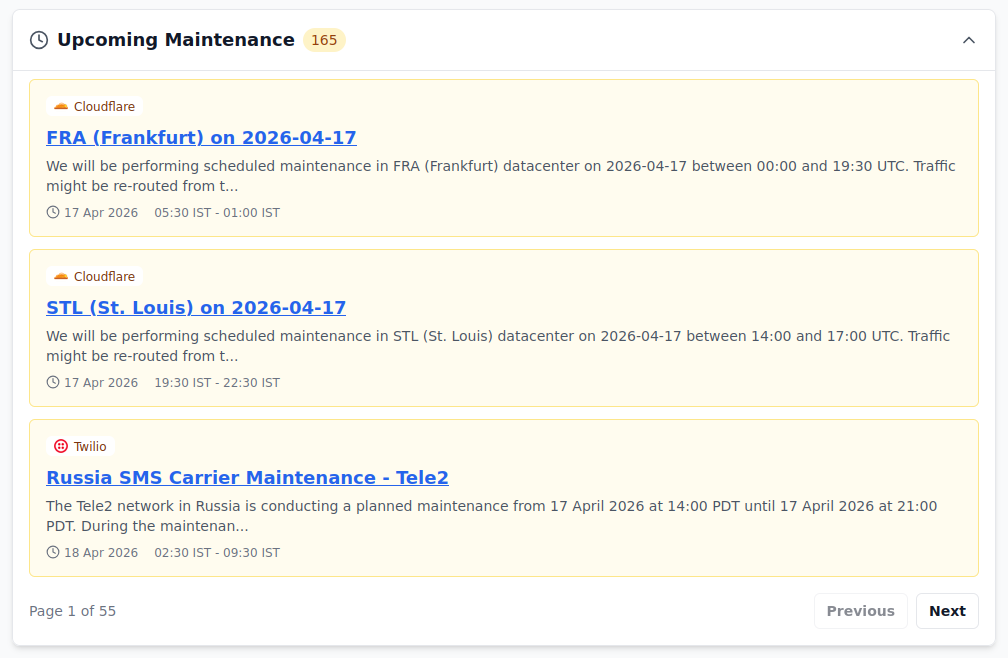
Task: Click the clock icon beside Upcoming Maintenance
Action: tap(39, 40)
